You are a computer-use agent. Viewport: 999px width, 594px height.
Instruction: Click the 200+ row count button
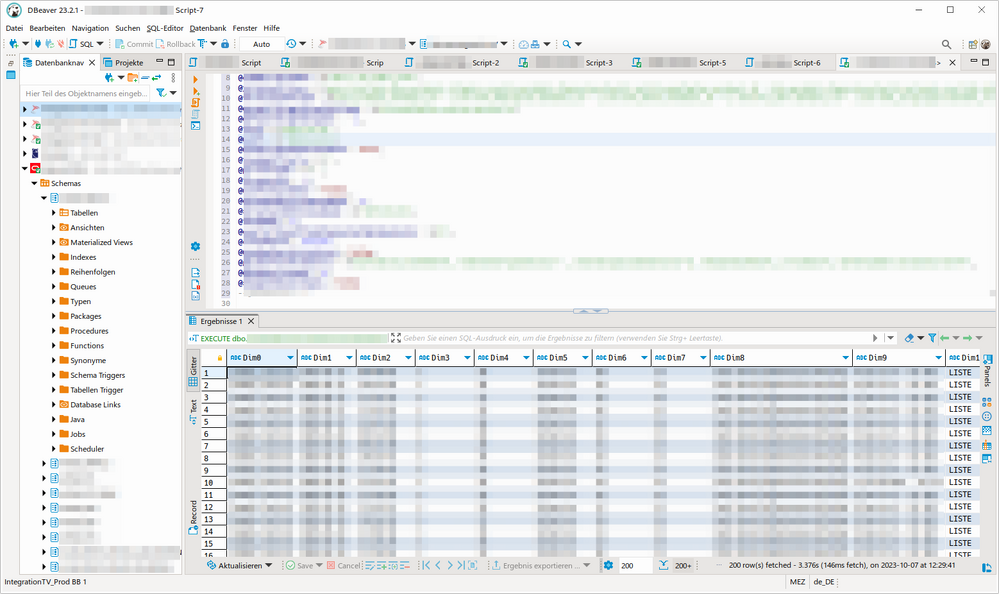click(683, 565)
